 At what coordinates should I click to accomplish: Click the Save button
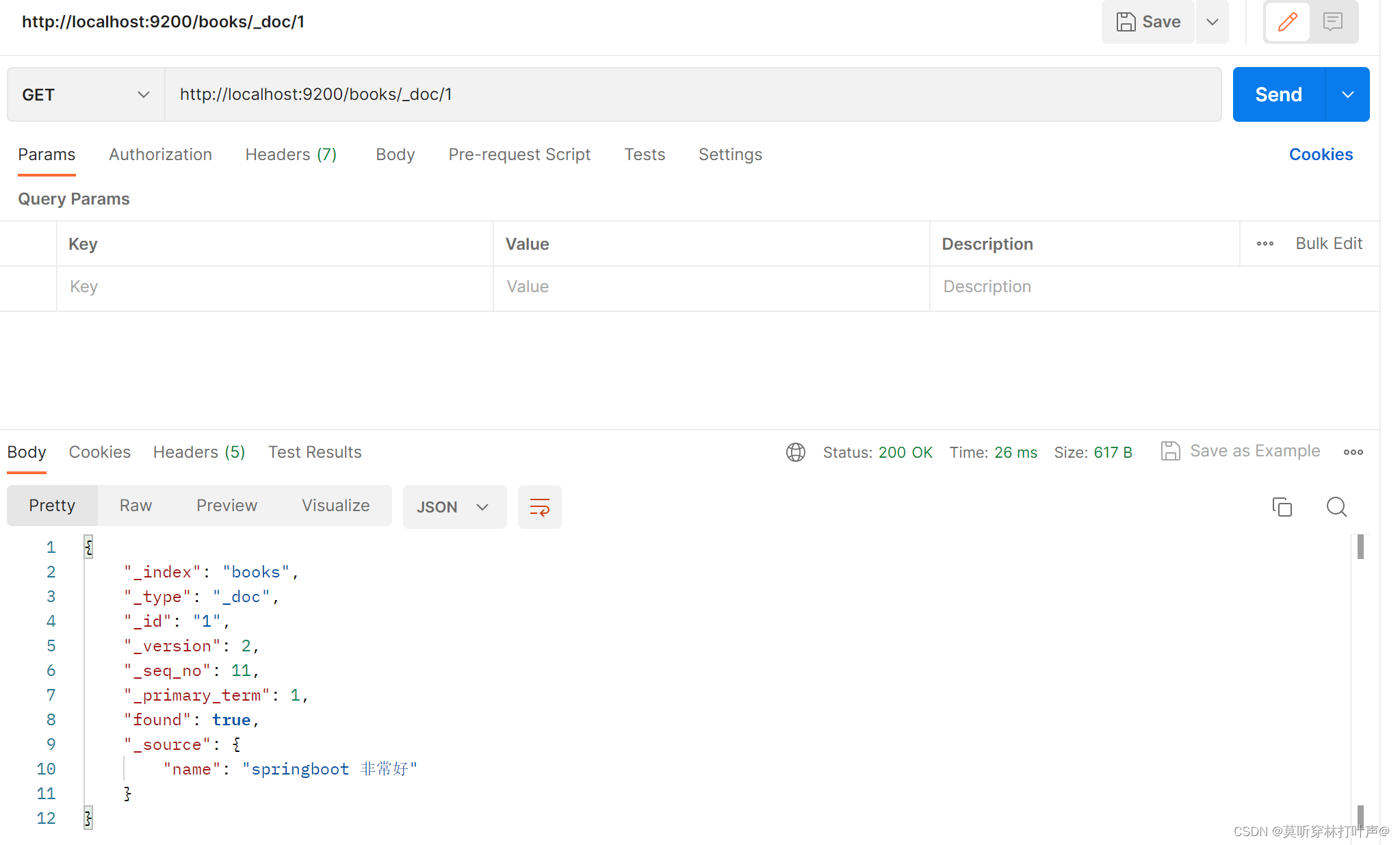(x=1148, y=22)
